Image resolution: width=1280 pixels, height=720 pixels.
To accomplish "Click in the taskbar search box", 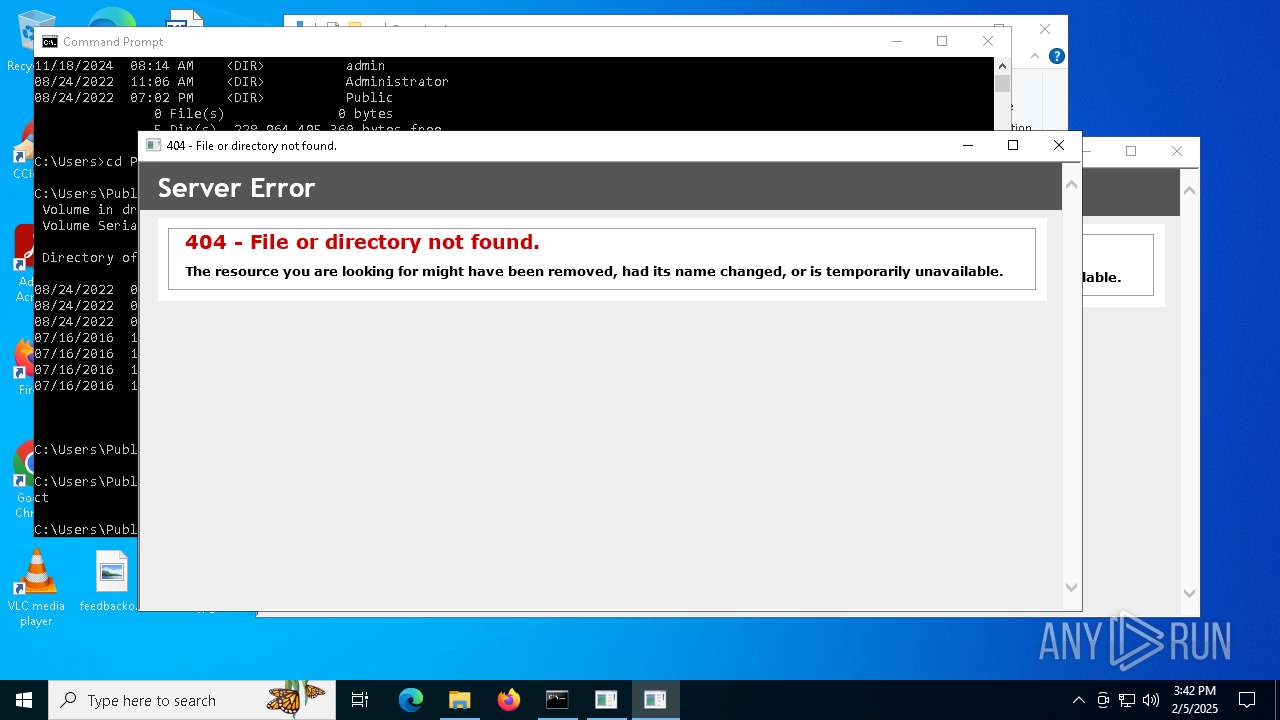I will tap(192, 700).
